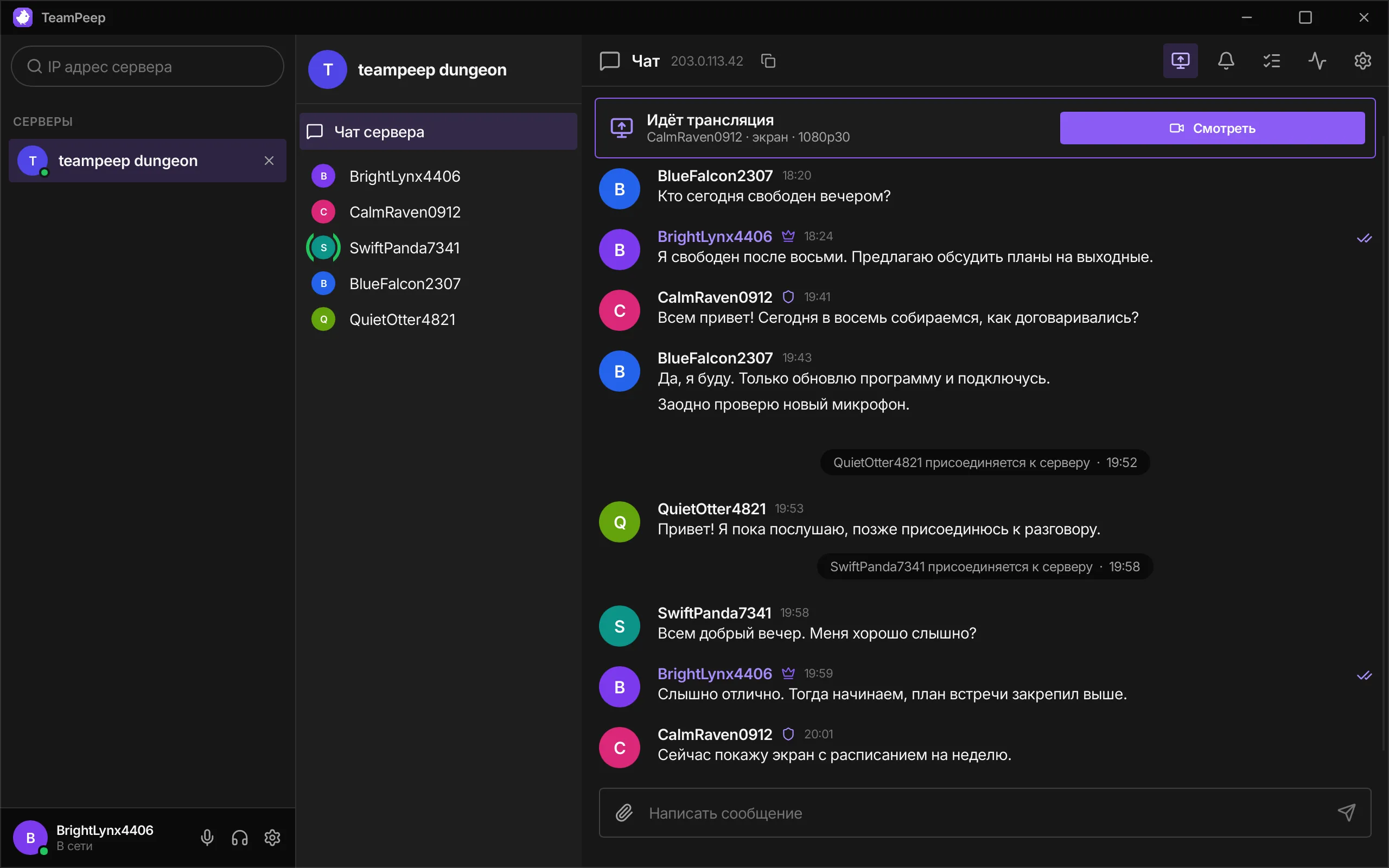Viewport: 1389px width, 868px height.
Task: Click the Смотреть button to watch stream
Action: tap(1212, 128)
